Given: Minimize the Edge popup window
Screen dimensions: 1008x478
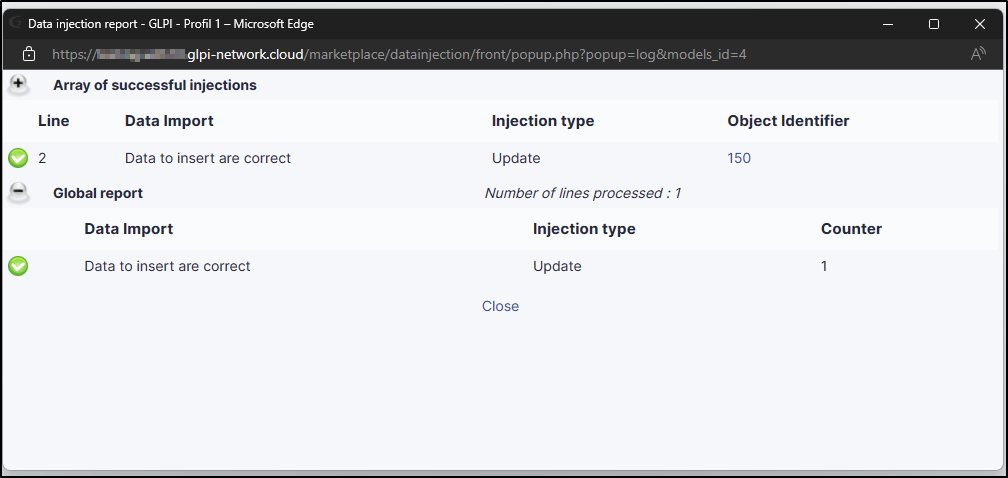Looking at the screenshot, I should [x=887, y=23].
